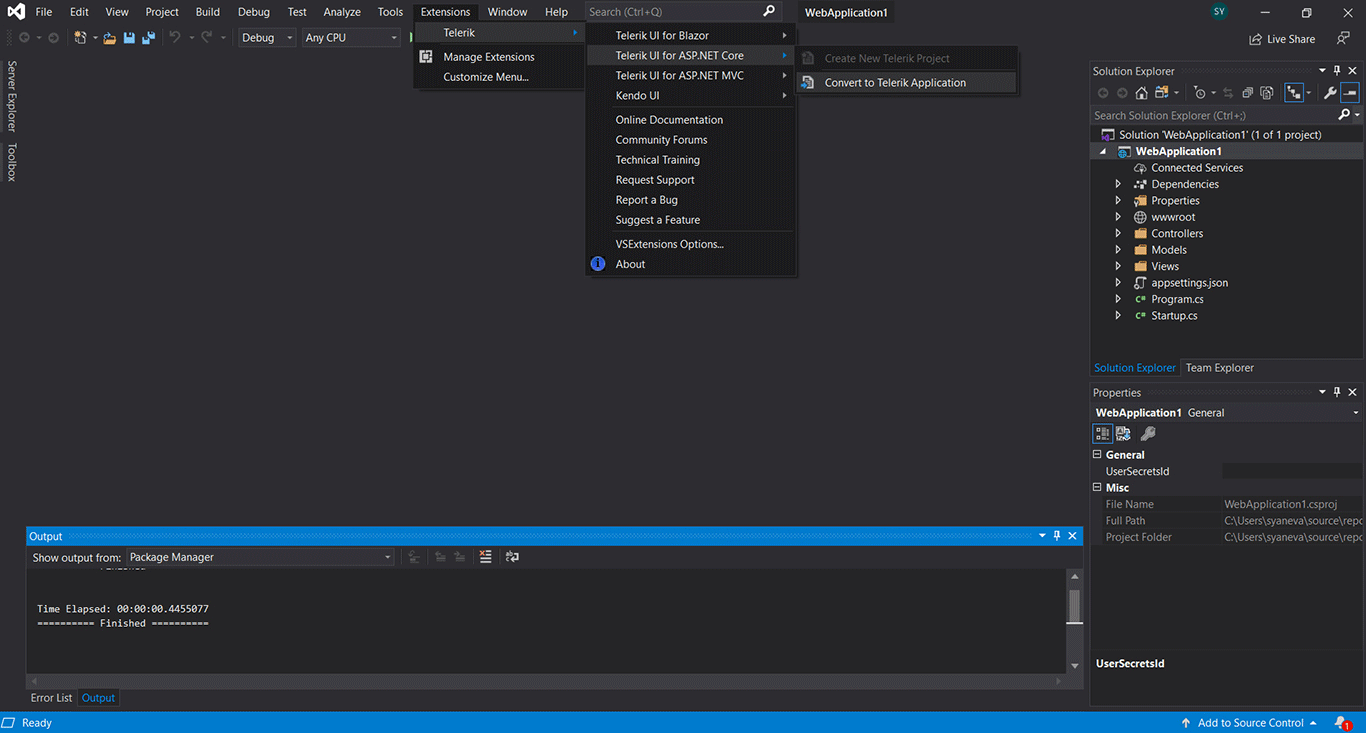Click the New Project toolbar icon
1366x733 pixels.
pyautogui.click(x=80, y=37)
